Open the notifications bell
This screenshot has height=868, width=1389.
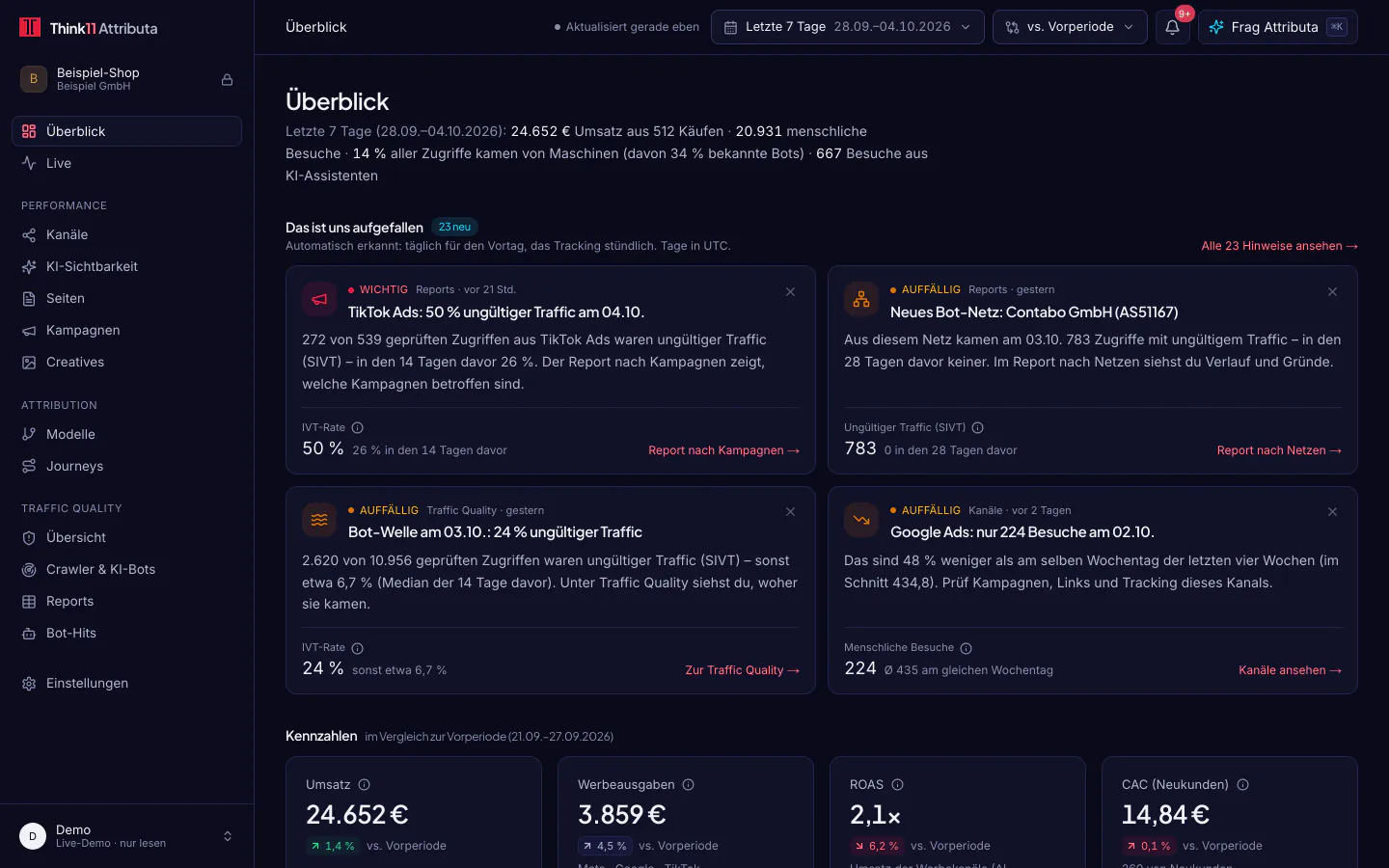[x=1172, y=27]
